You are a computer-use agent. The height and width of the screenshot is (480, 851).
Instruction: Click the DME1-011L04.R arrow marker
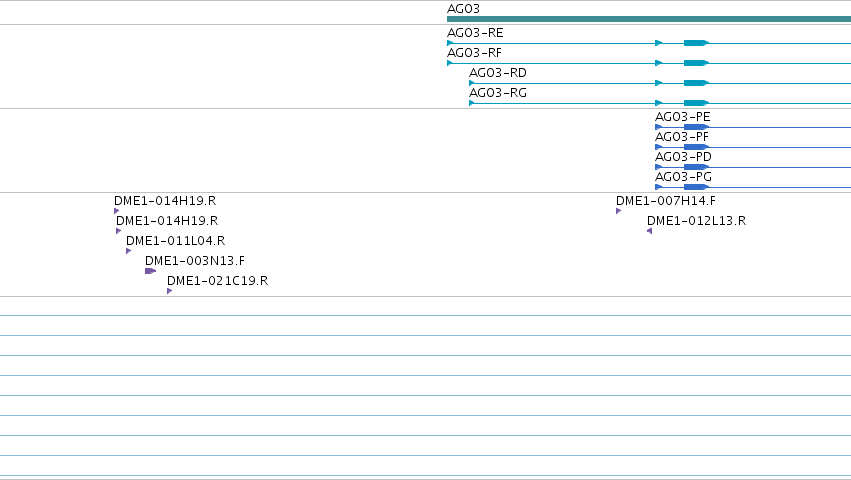(x=129, y=251)
